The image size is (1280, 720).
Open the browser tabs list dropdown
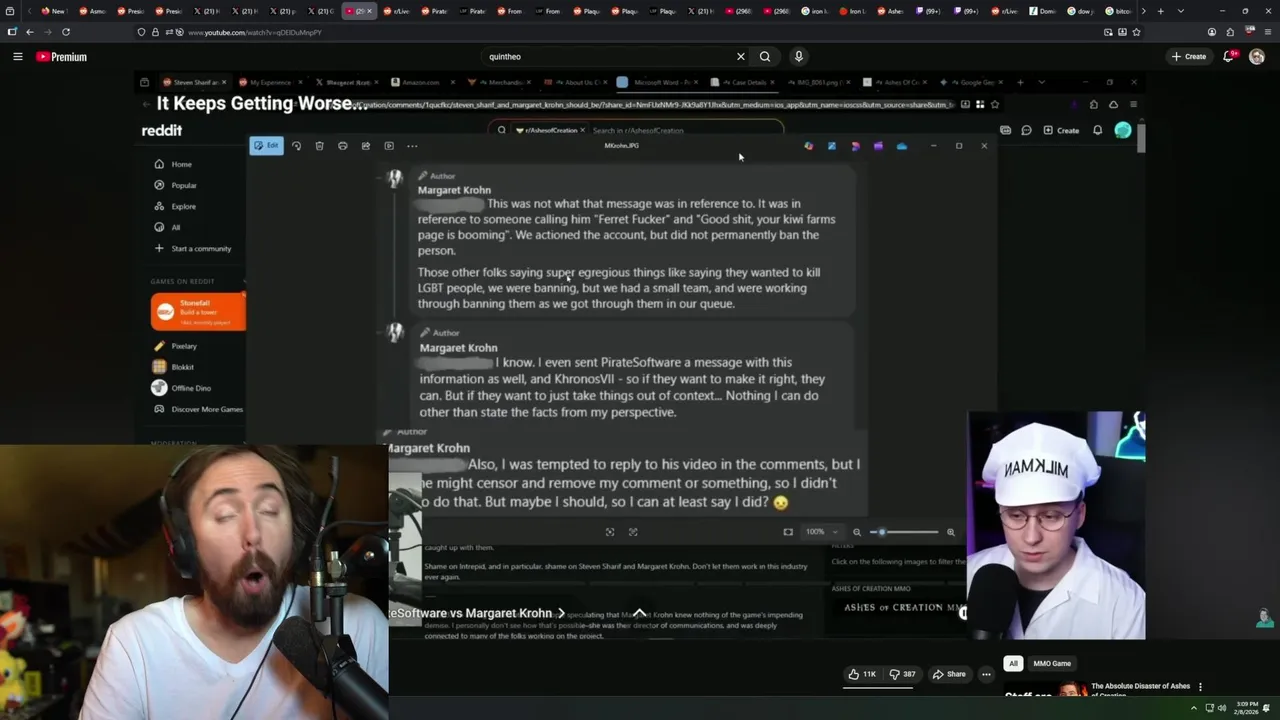[x=1180, y=11]
